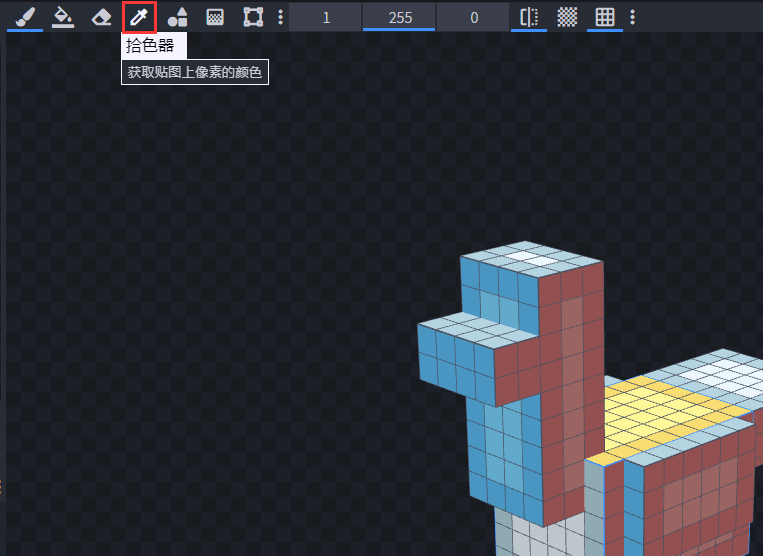Open the paint options overflow menu
This screenshot has height=556, width=763.
click(x=632, y=18)
